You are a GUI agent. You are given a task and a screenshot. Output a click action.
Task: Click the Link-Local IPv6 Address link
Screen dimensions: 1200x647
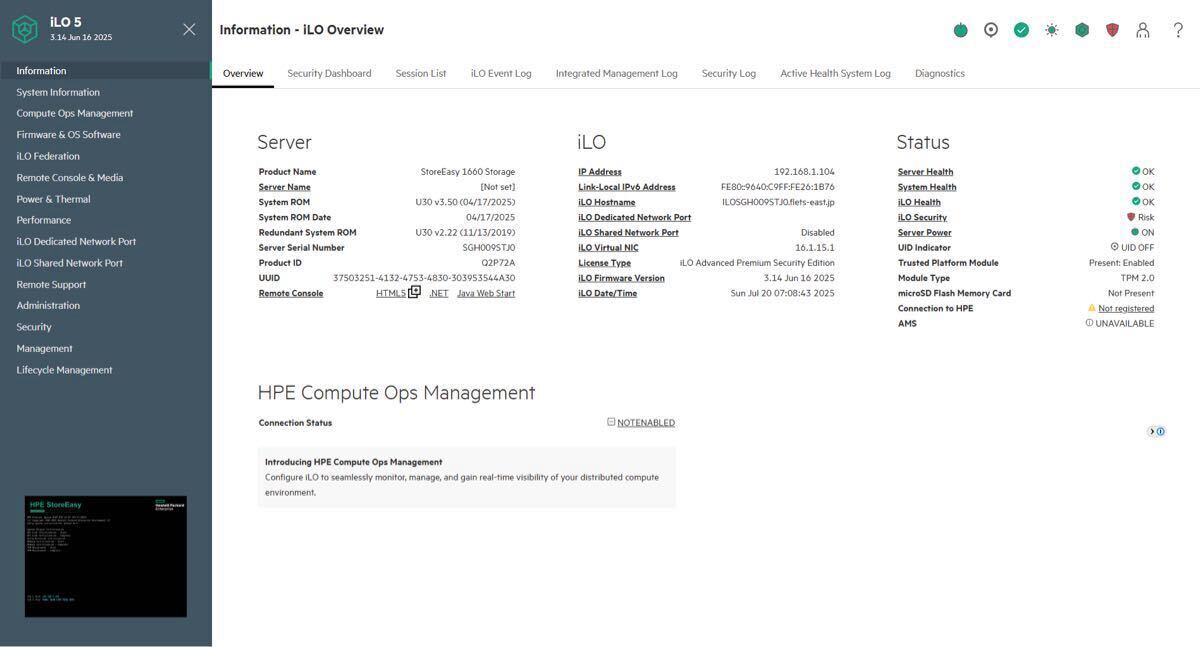click(627, 187)
